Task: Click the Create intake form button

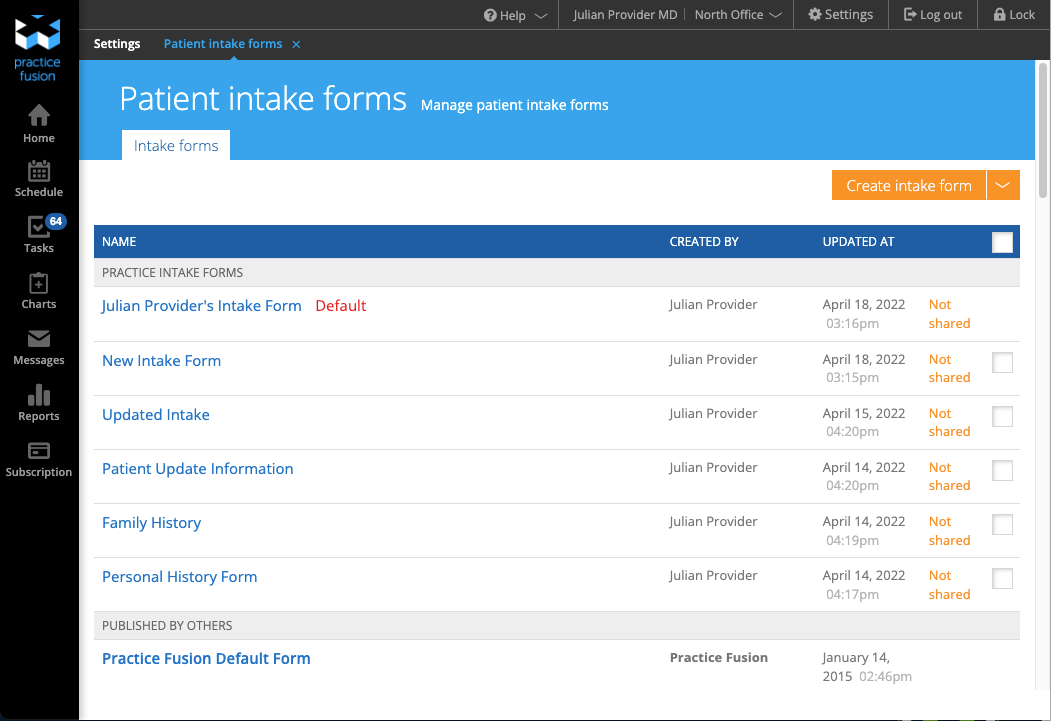Action: (x=908, y=185)
